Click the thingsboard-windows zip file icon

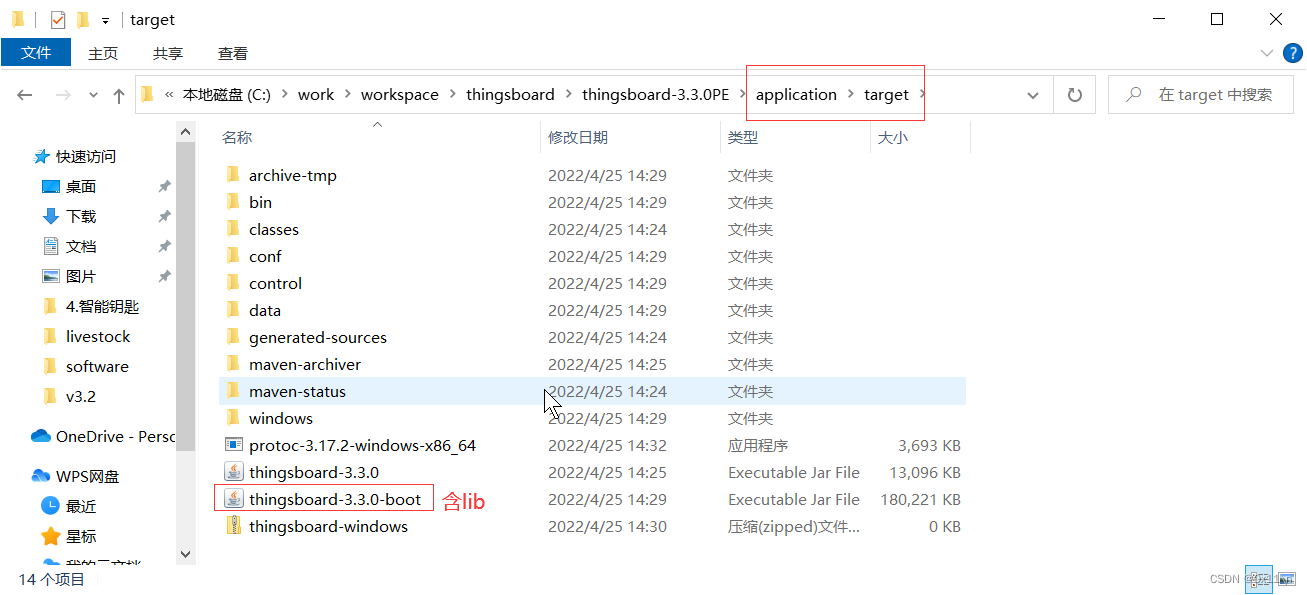(x=233, y=526)
